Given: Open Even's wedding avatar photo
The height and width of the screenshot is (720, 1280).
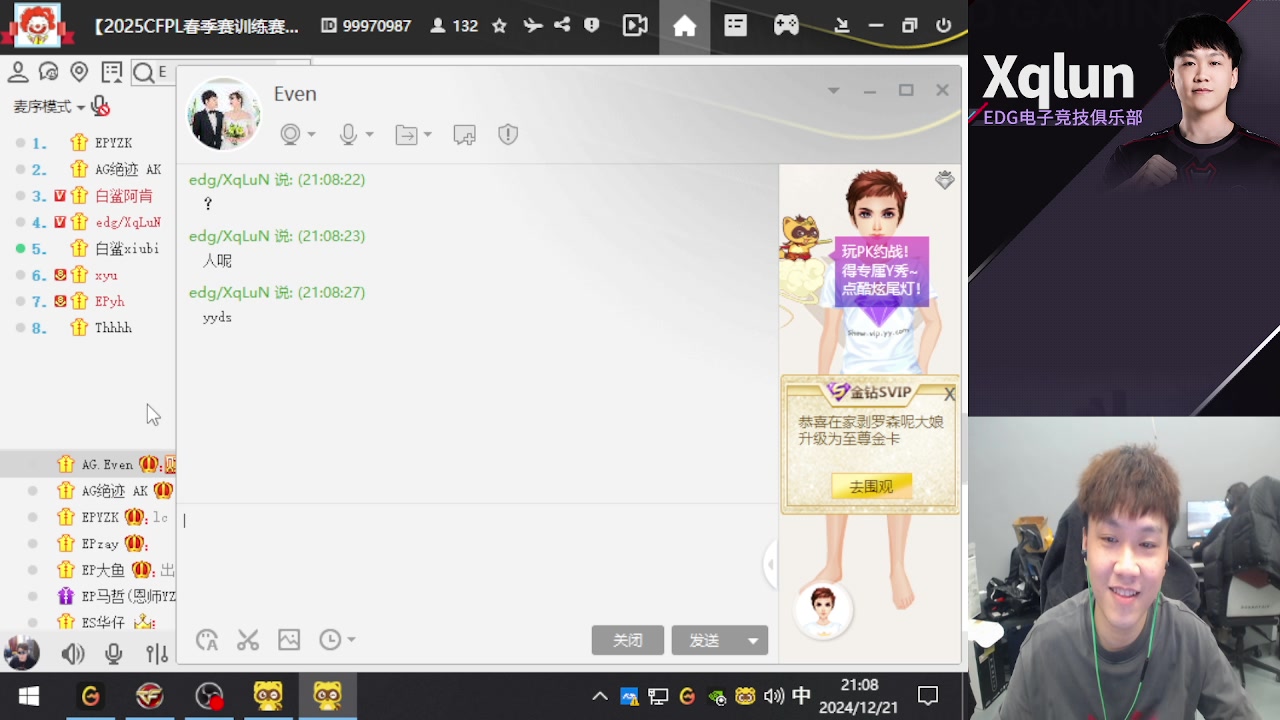Looking at the screenshot, I should tap(224, 114).
